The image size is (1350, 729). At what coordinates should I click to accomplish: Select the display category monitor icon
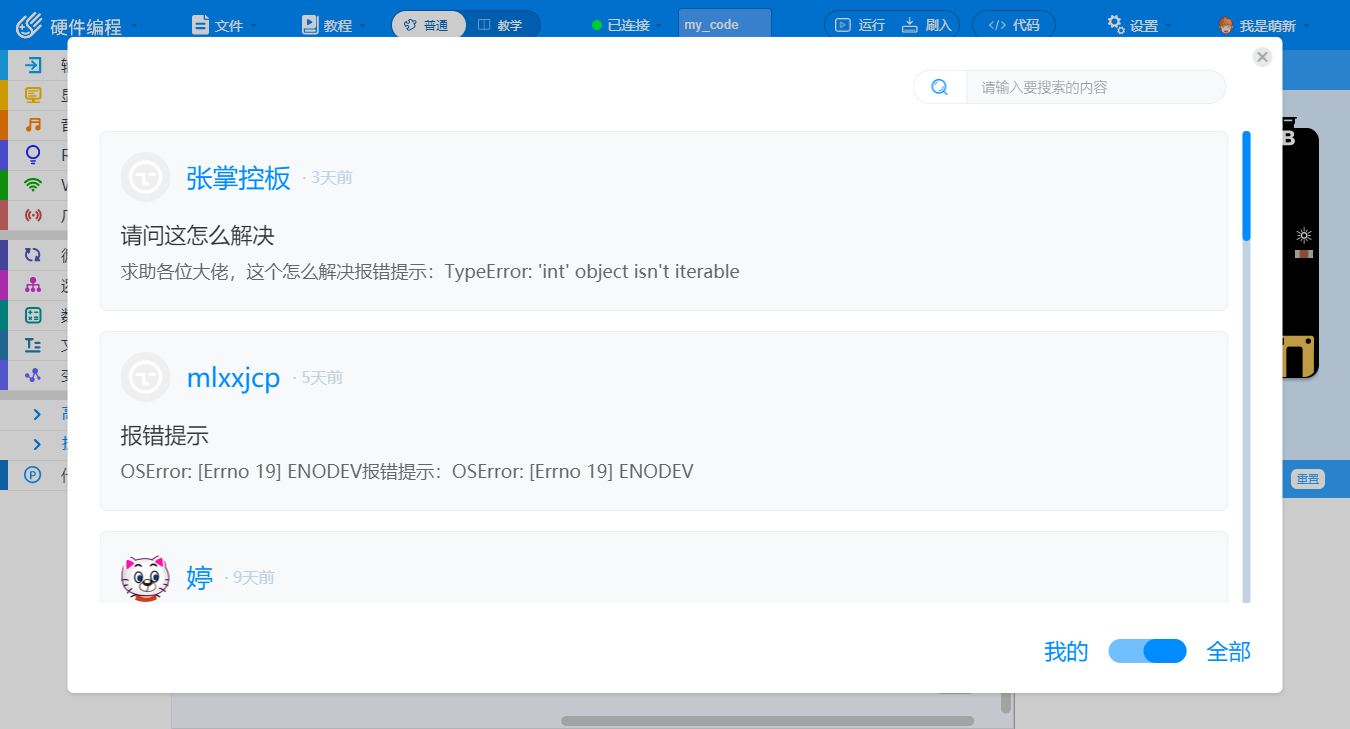[33, 95]
